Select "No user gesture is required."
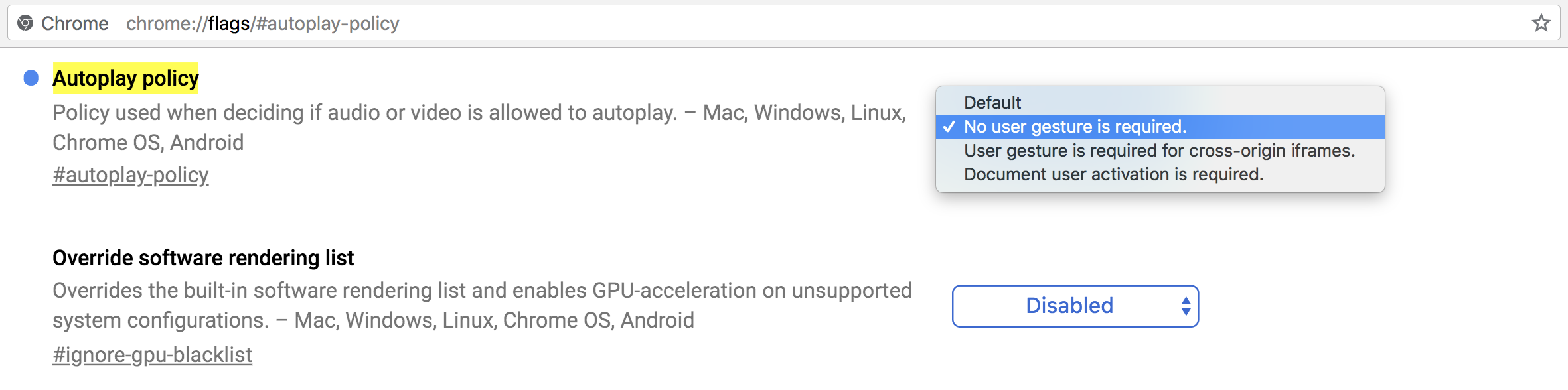Viewport: 1568px width, 390px height. coord(1075,127)
